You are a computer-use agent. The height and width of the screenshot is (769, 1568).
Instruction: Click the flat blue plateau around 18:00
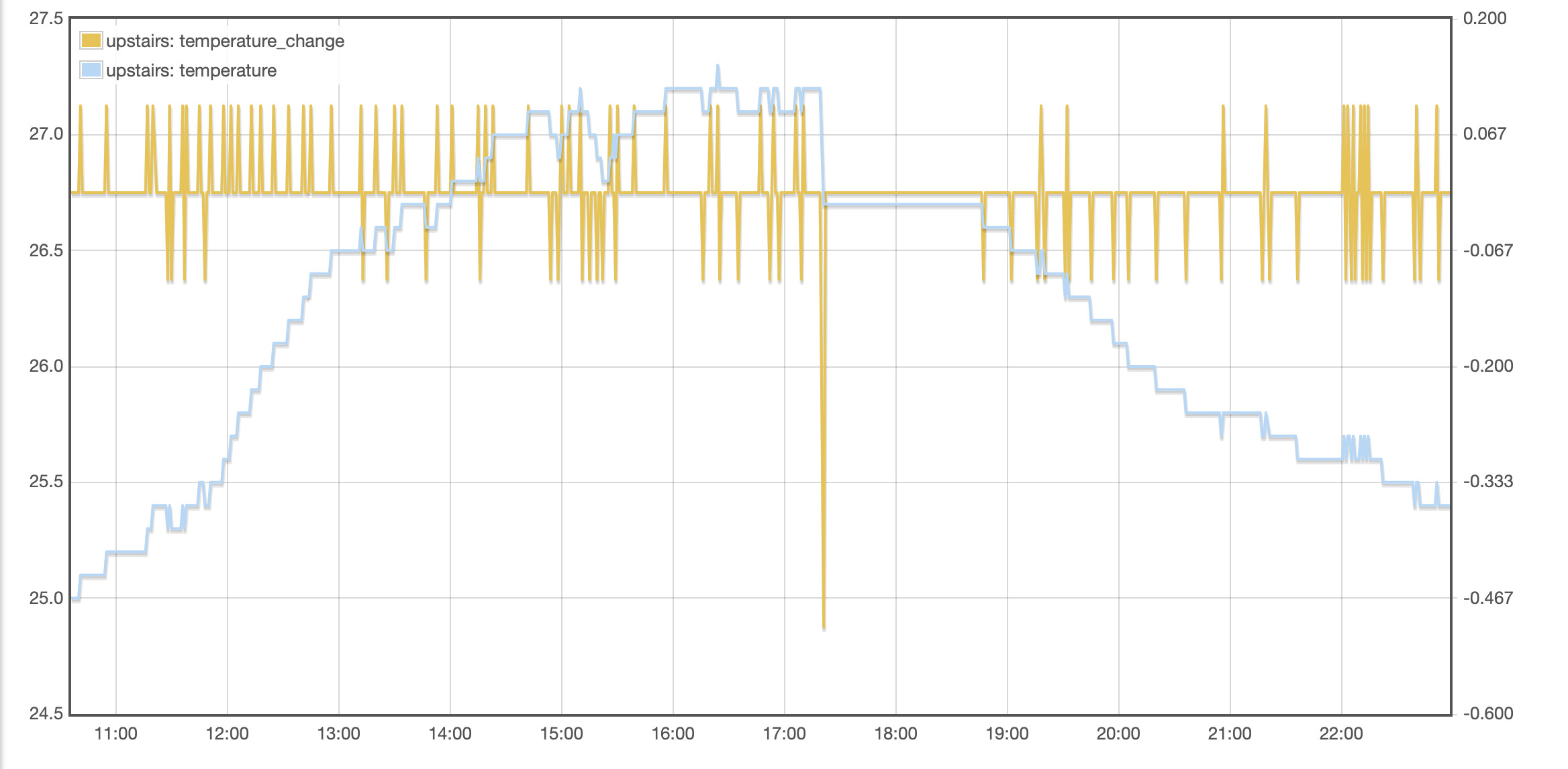coord(903,205)
